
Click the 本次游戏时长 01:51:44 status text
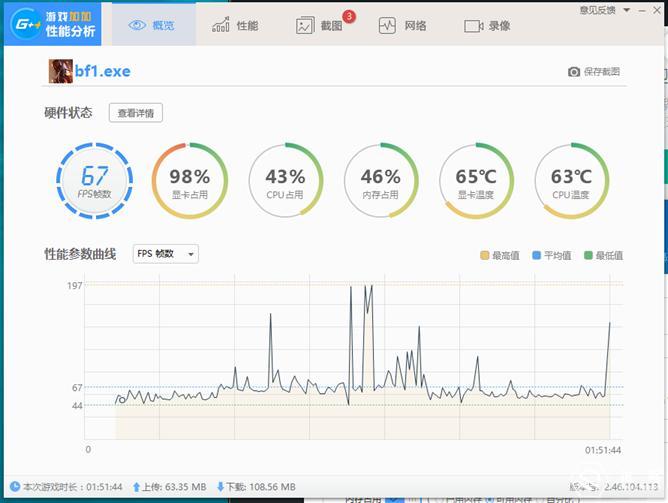coord(72,486)
